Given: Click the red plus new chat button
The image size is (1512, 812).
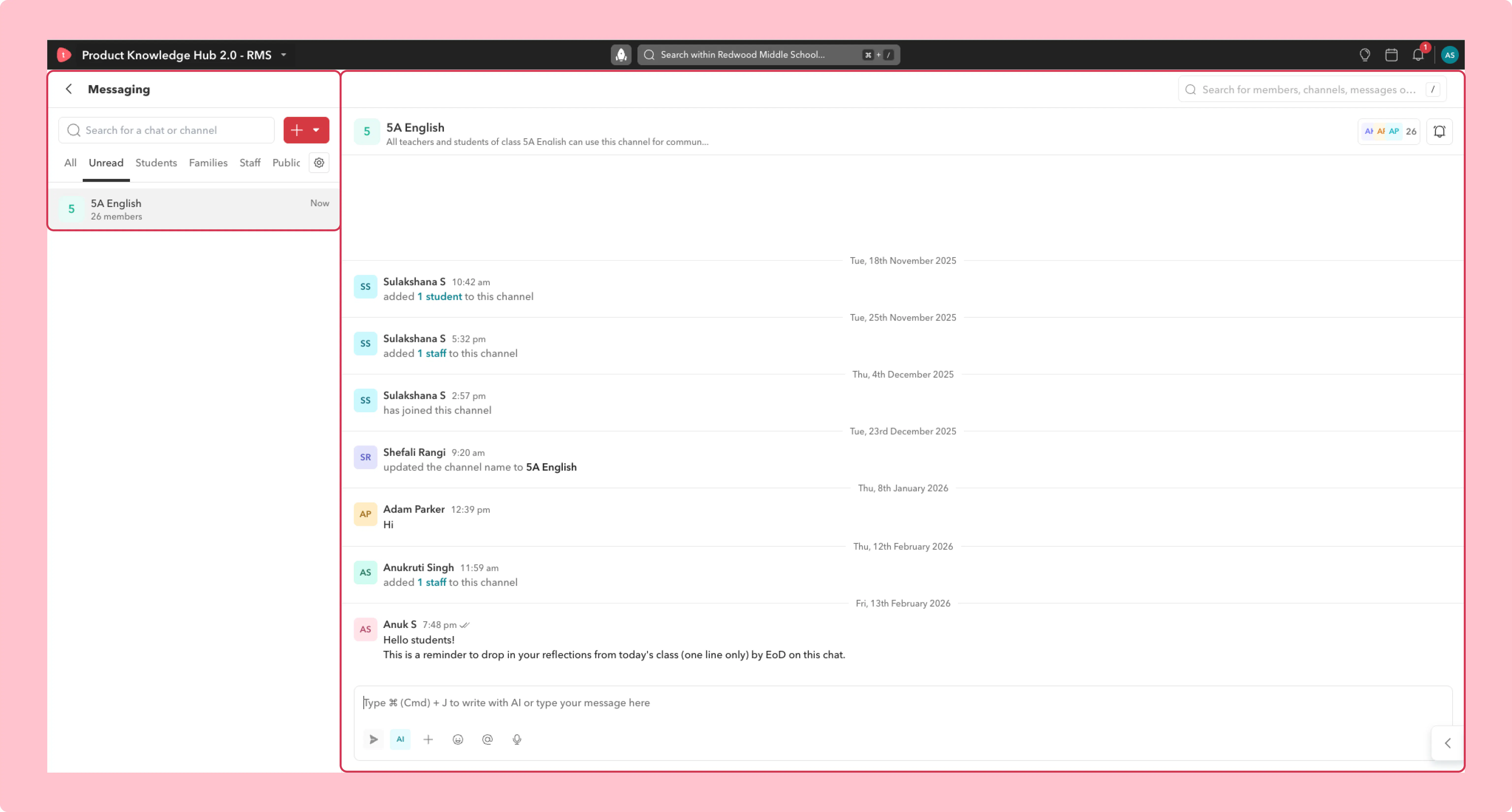Looking at the screenshot, I should point(297,130).
